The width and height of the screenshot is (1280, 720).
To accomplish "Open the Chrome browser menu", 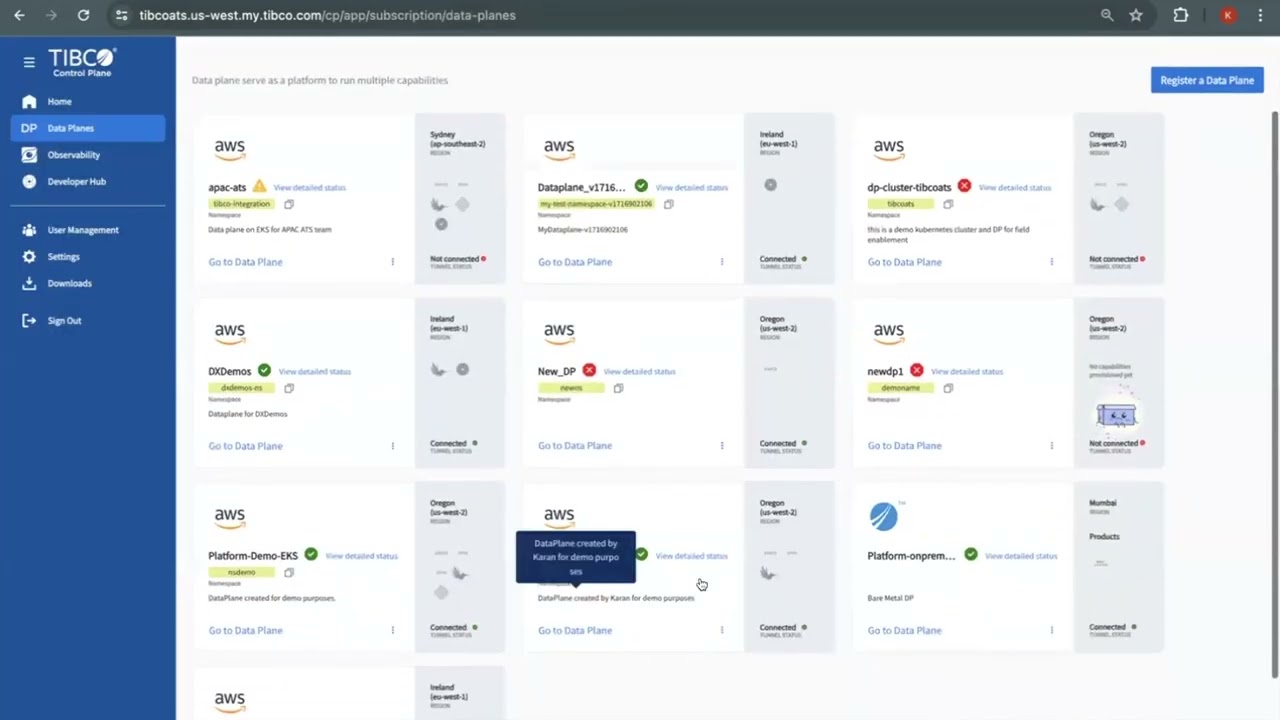I will [x=1260, y=15].
